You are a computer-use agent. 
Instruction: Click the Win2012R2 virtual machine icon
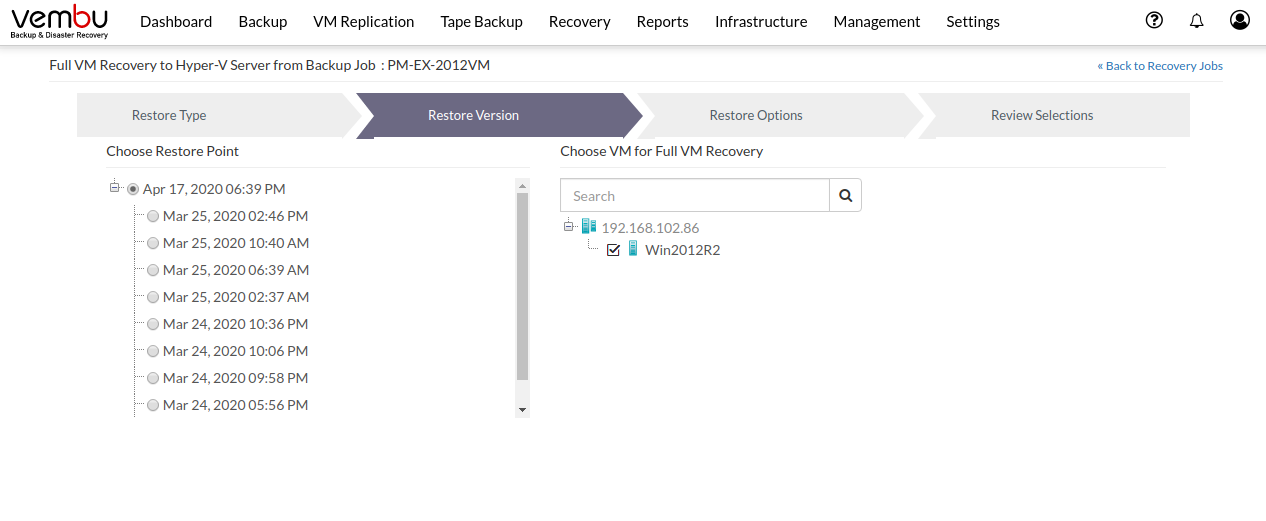pyautogui.click(x=633, y=249)
